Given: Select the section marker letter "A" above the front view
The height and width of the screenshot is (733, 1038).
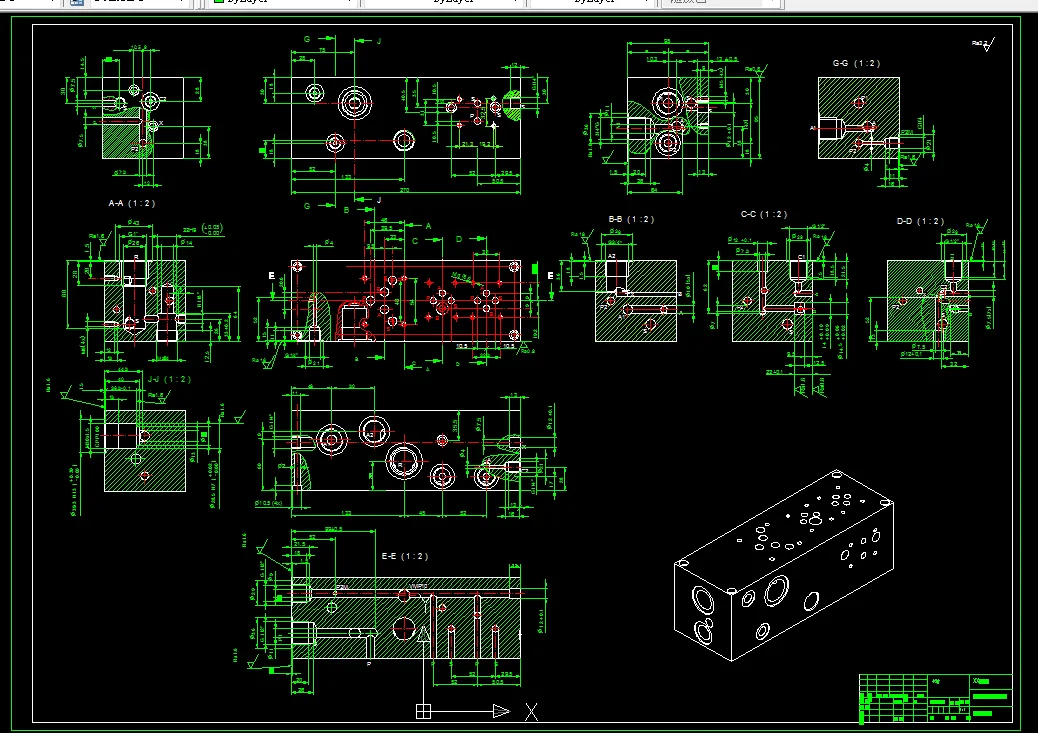Looking at the screenshot, I should coord(428,226).
